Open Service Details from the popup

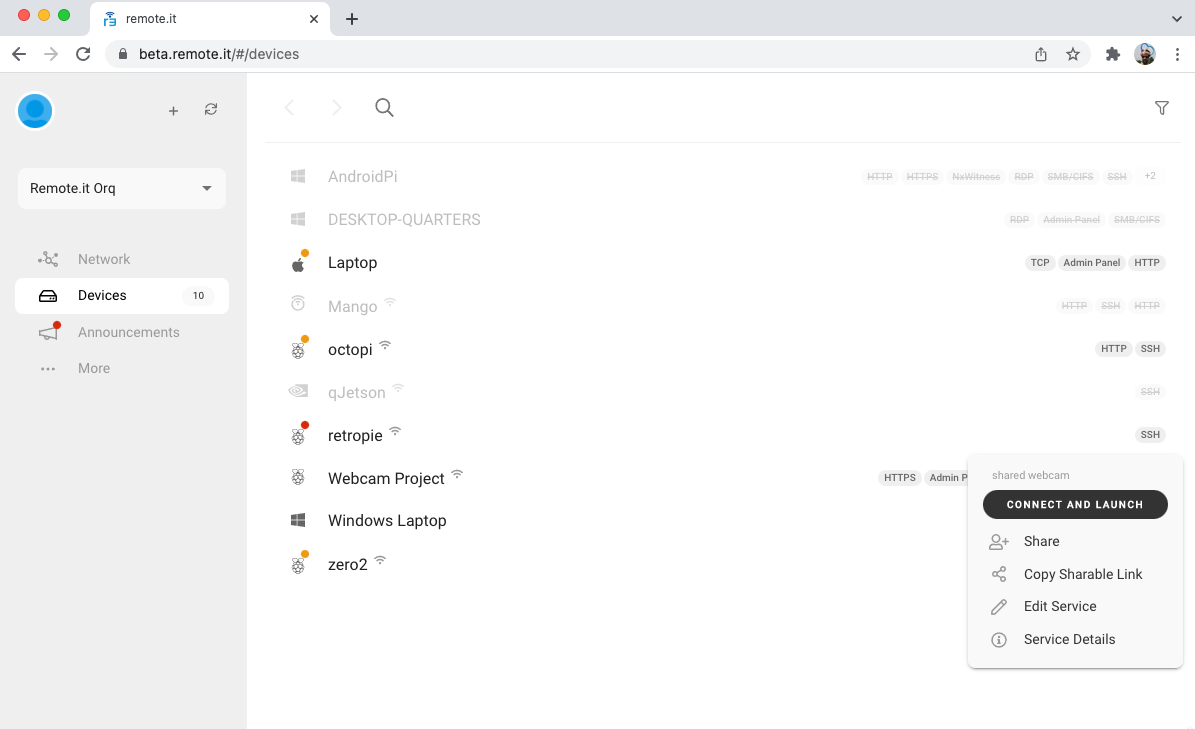click(x=1075, y=640)
